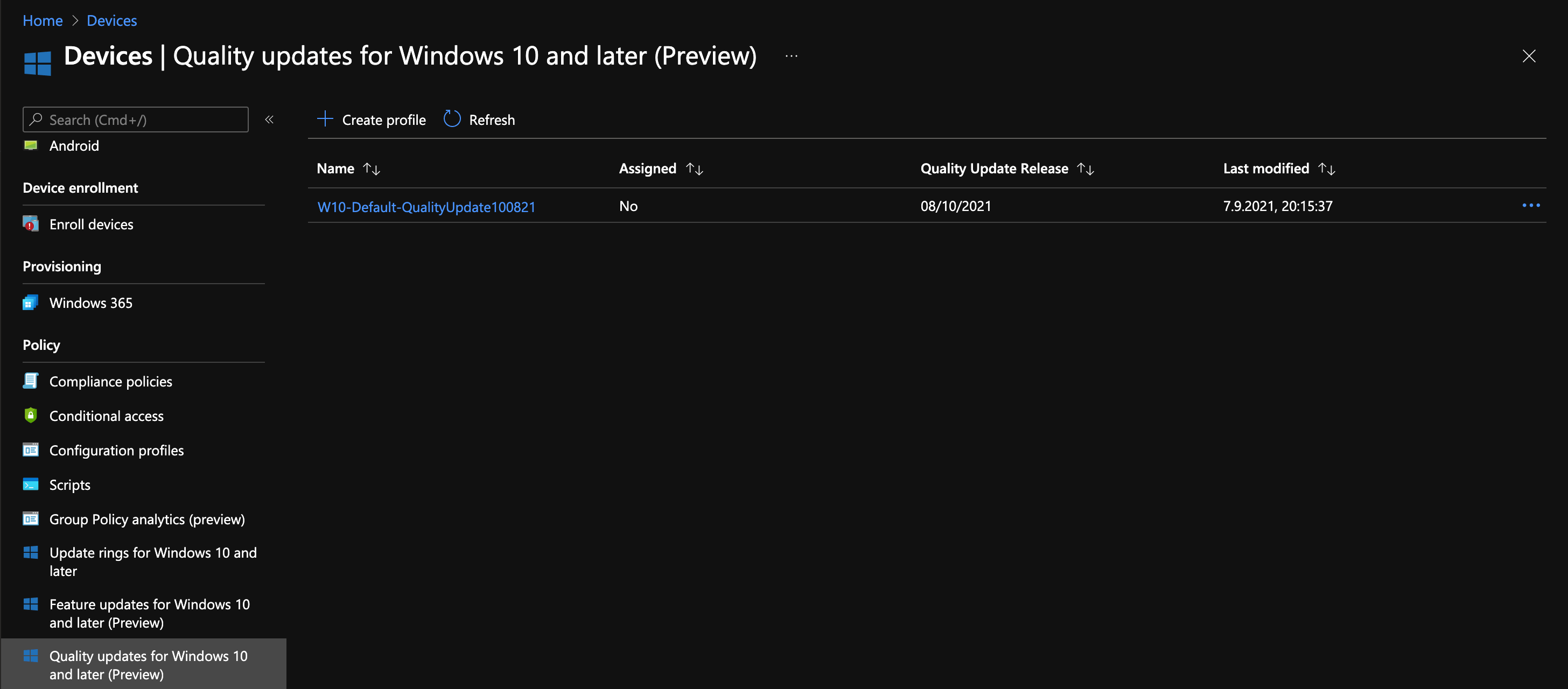Open row options for W10-Default-QualityUpdate100821
The image size is (1568, 689).
pos(1531,206)
